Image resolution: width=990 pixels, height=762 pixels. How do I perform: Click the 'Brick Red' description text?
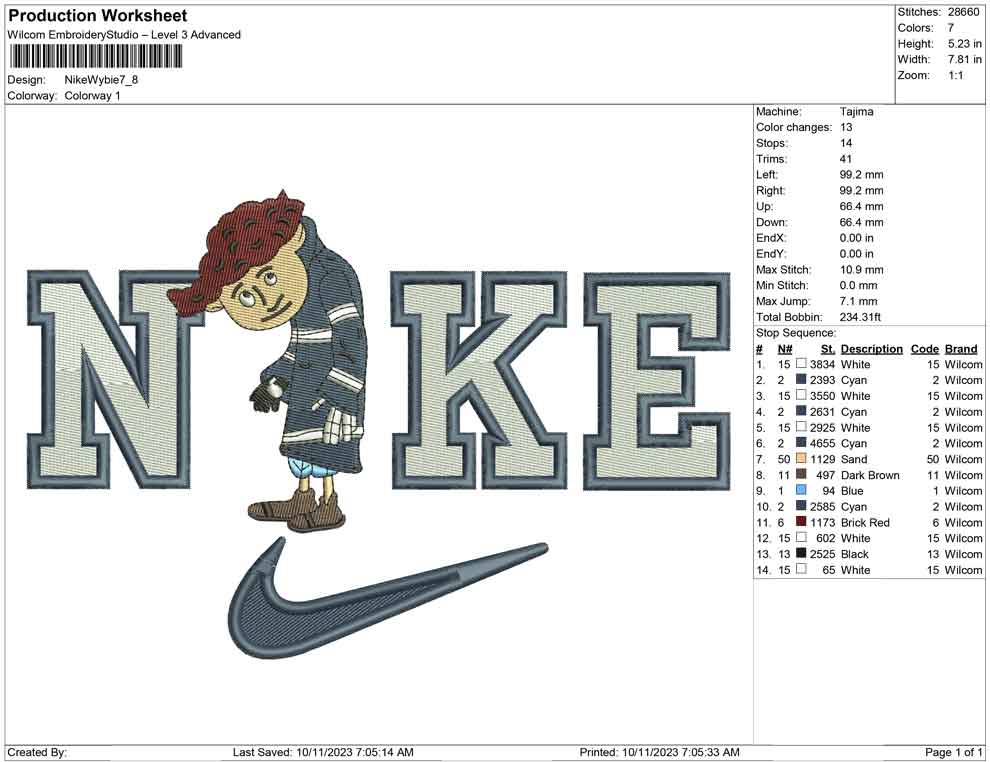865,522
